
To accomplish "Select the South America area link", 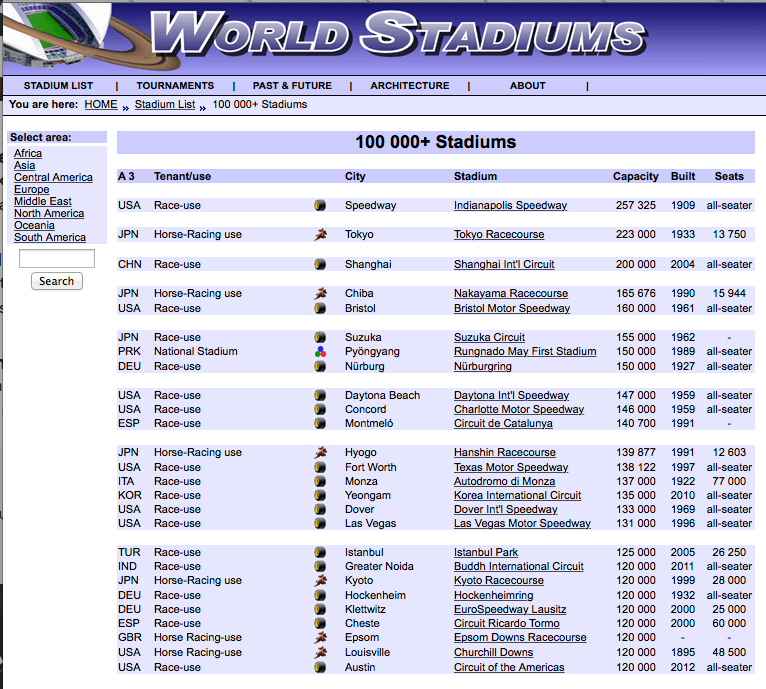I will [50, 237].
